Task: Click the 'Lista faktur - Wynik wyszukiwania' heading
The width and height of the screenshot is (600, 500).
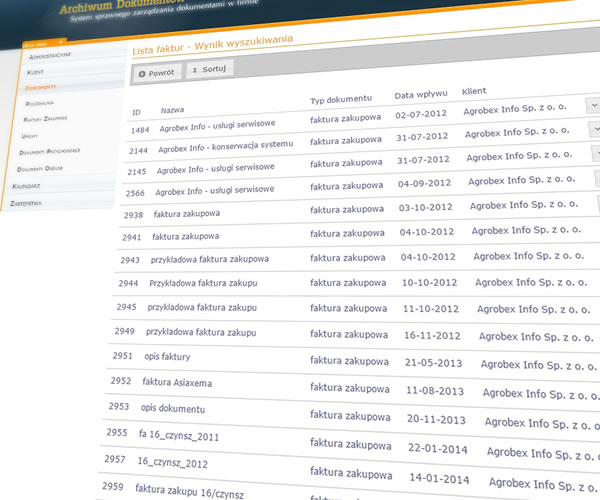Action: [x=212, y=45]
